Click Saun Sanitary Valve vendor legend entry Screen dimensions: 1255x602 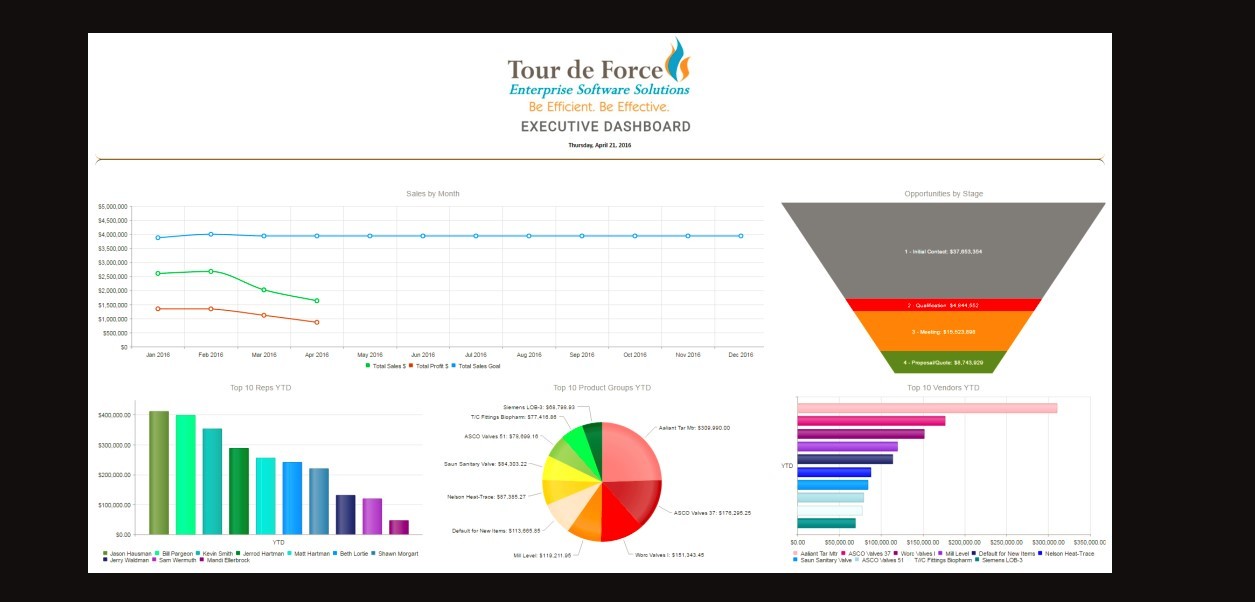[821, 560]
